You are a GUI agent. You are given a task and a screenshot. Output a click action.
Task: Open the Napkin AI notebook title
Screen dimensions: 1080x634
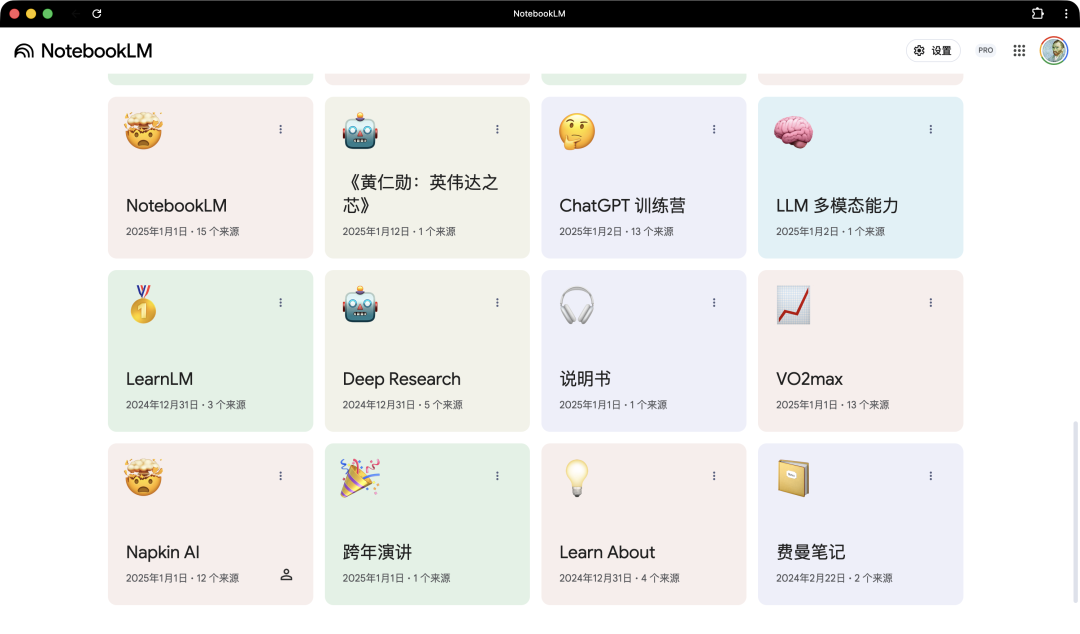(x=163, y=552)
